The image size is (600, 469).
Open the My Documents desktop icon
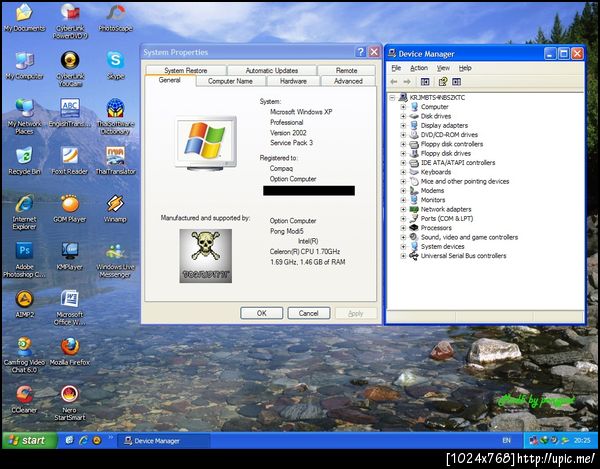[x=24, y=17]
